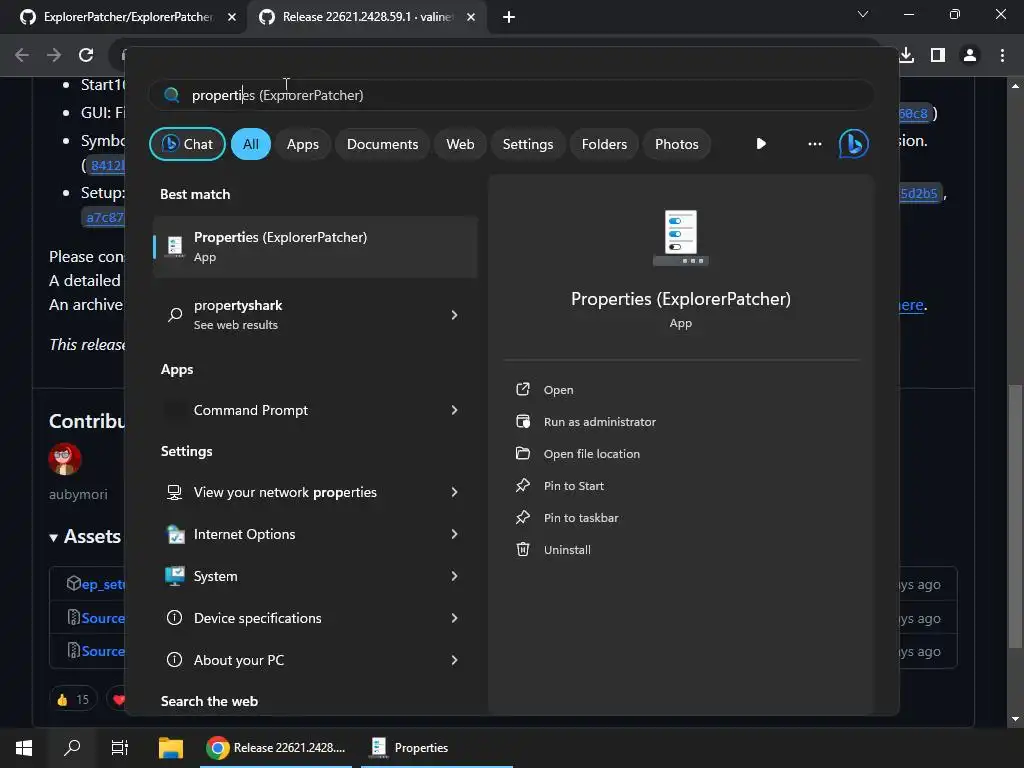
Task: Open Properties (ExplorerPatcher) best match result
Action: (x=315, y=247)
